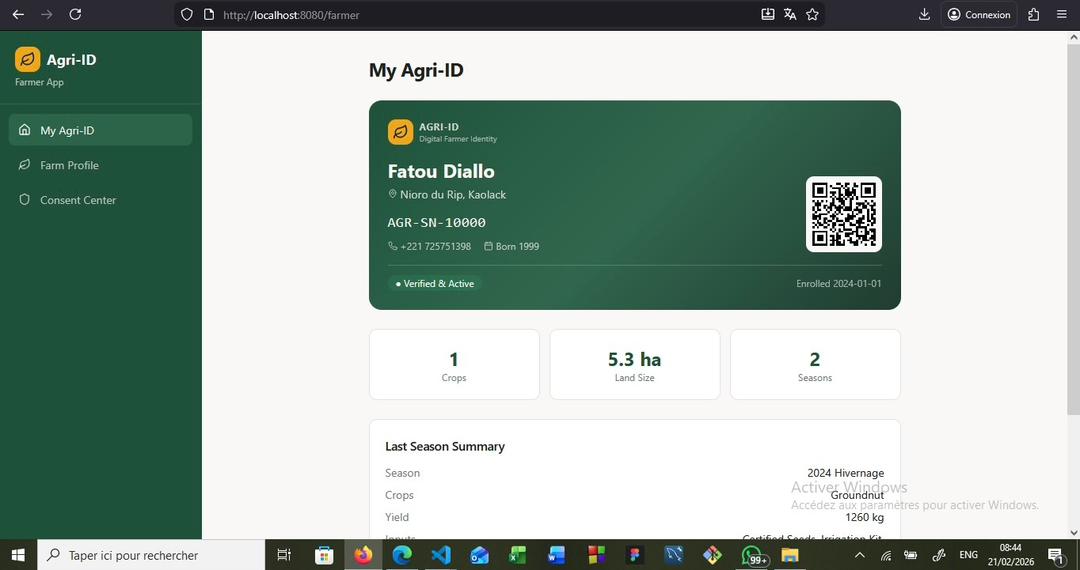This screenshot has width=1080, height=570.
Task: Open Consent Center in the sidebar
Action: [101, 200]
